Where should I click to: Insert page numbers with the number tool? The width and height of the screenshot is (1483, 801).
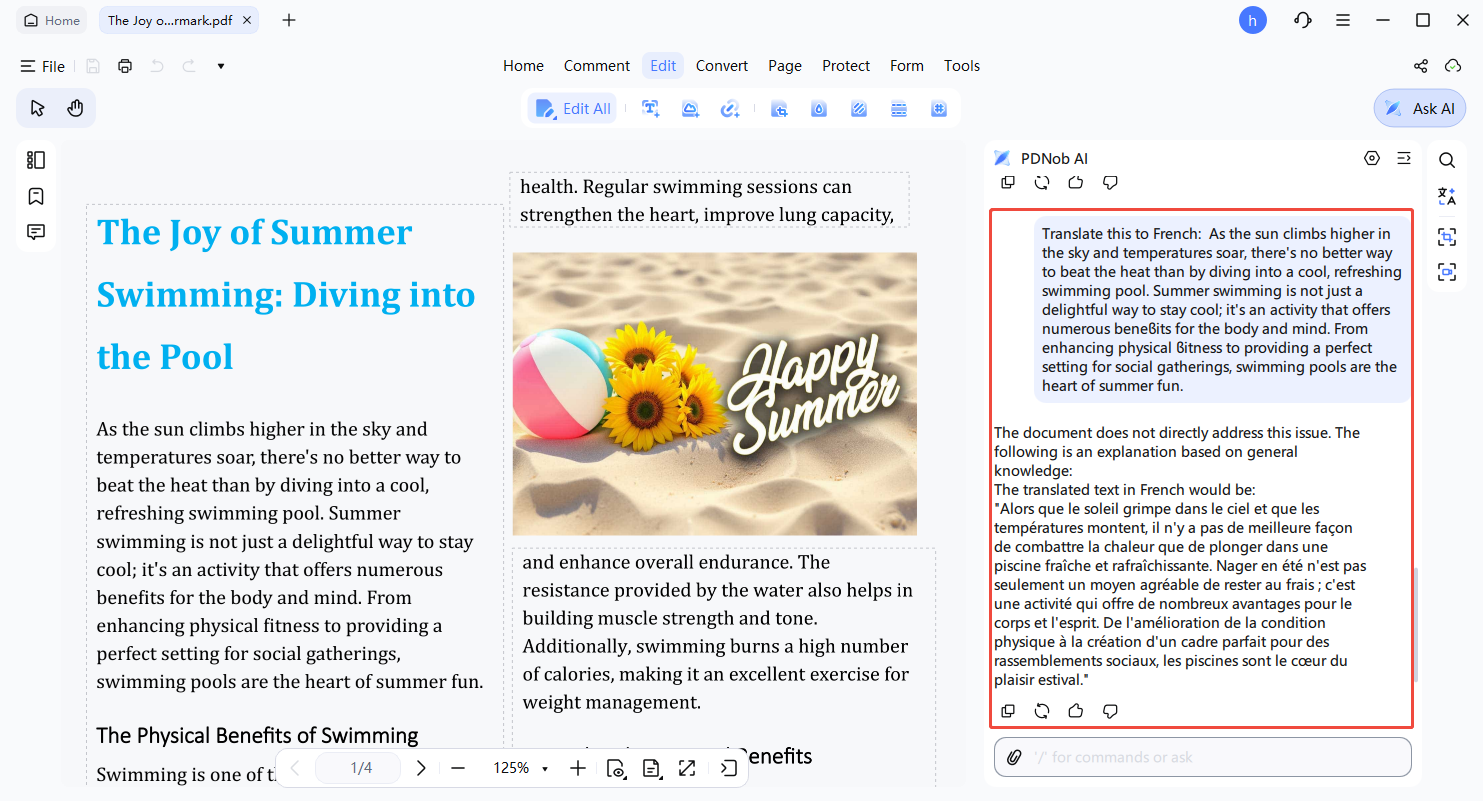[x=938, y=108]
